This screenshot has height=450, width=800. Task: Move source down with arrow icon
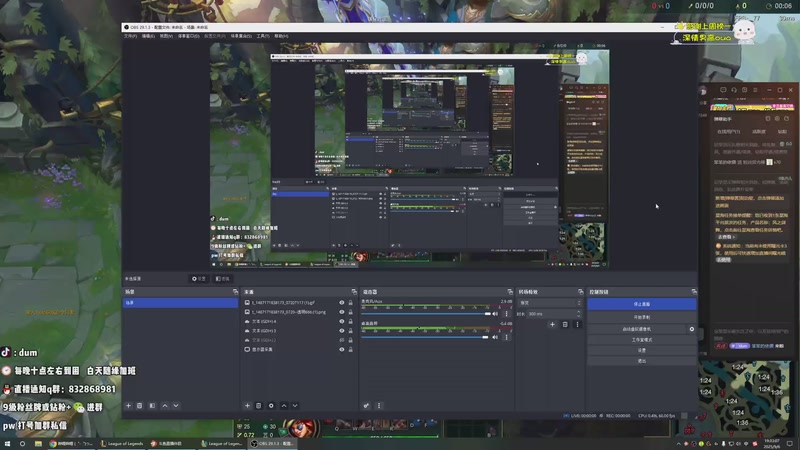tap(295, 406)
